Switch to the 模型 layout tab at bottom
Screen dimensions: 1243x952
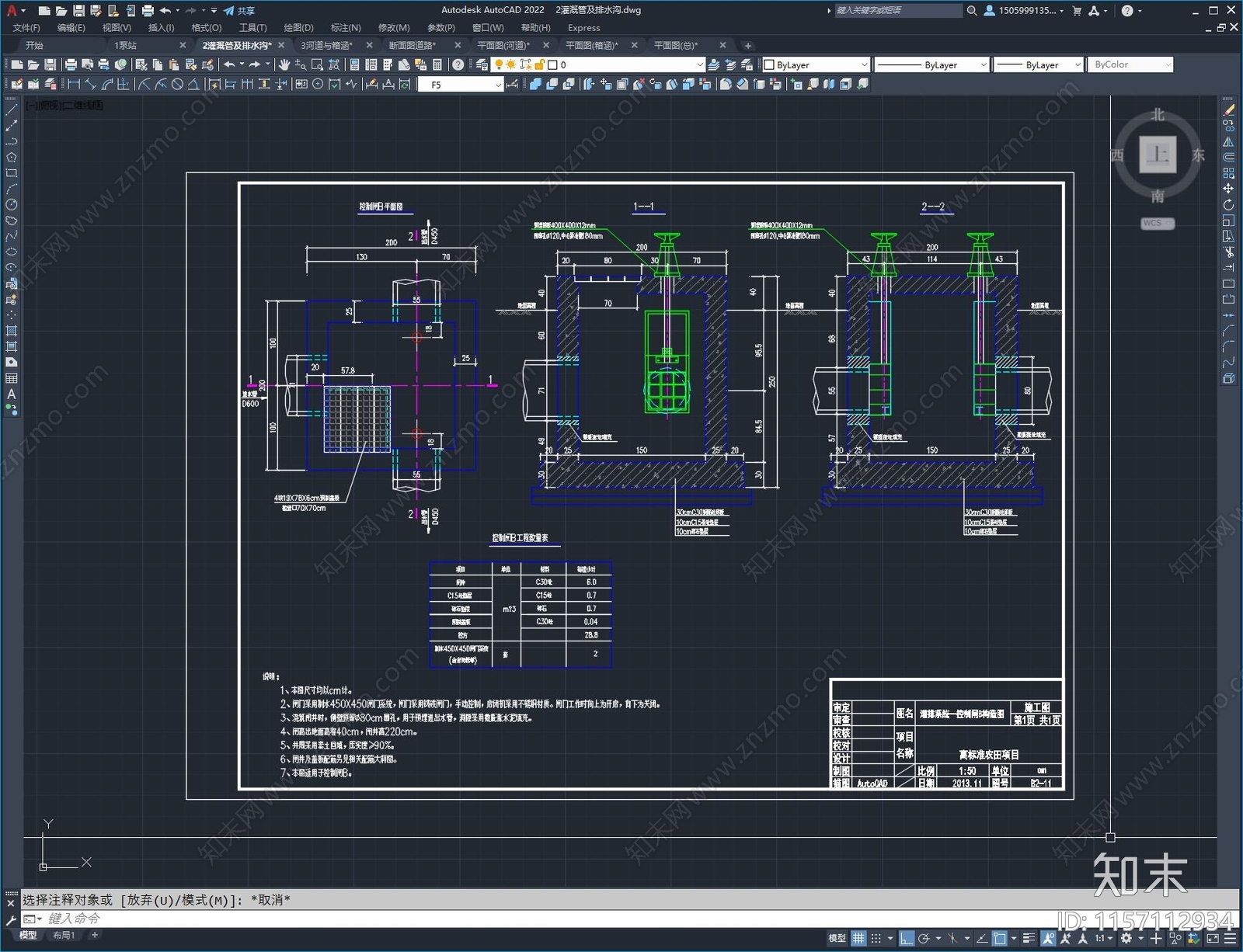(x=29, y=936)
